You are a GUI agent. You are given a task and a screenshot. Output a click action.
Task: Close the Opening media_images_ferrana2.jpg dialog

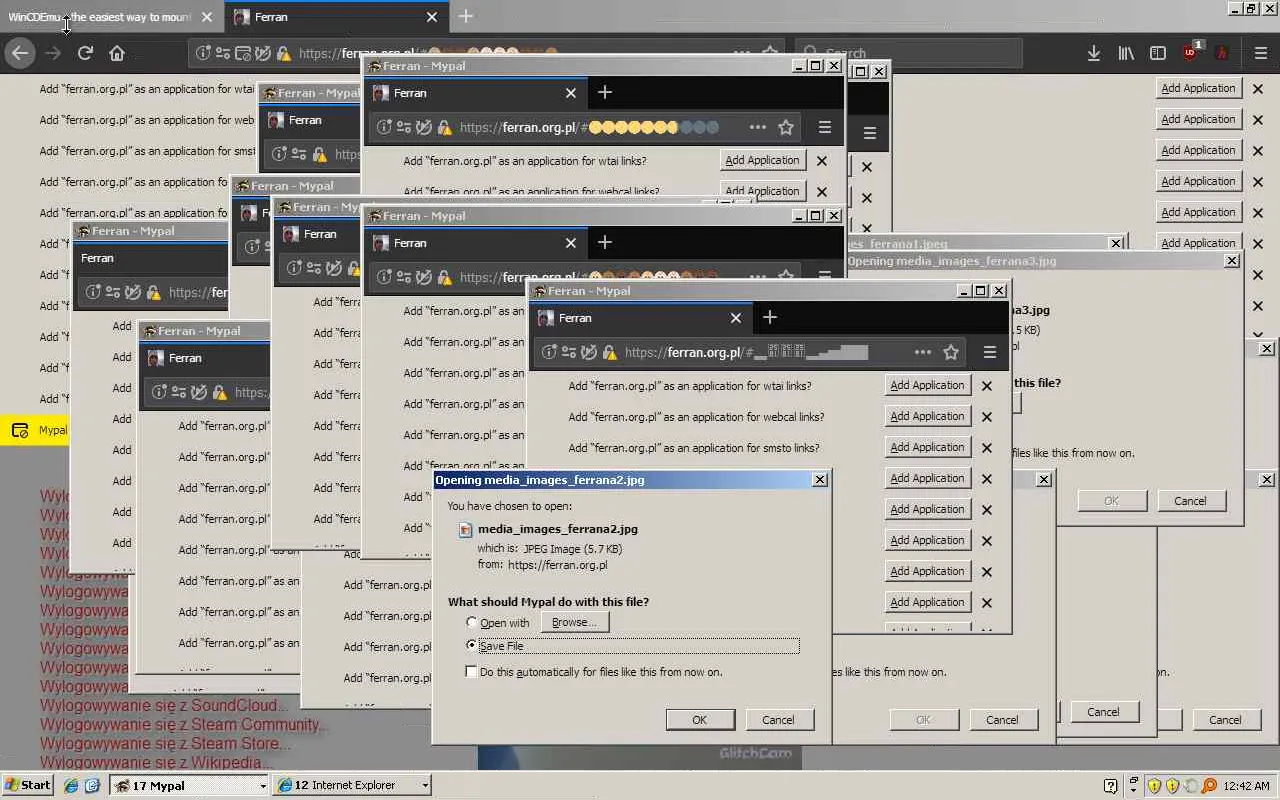coord(820,480)
